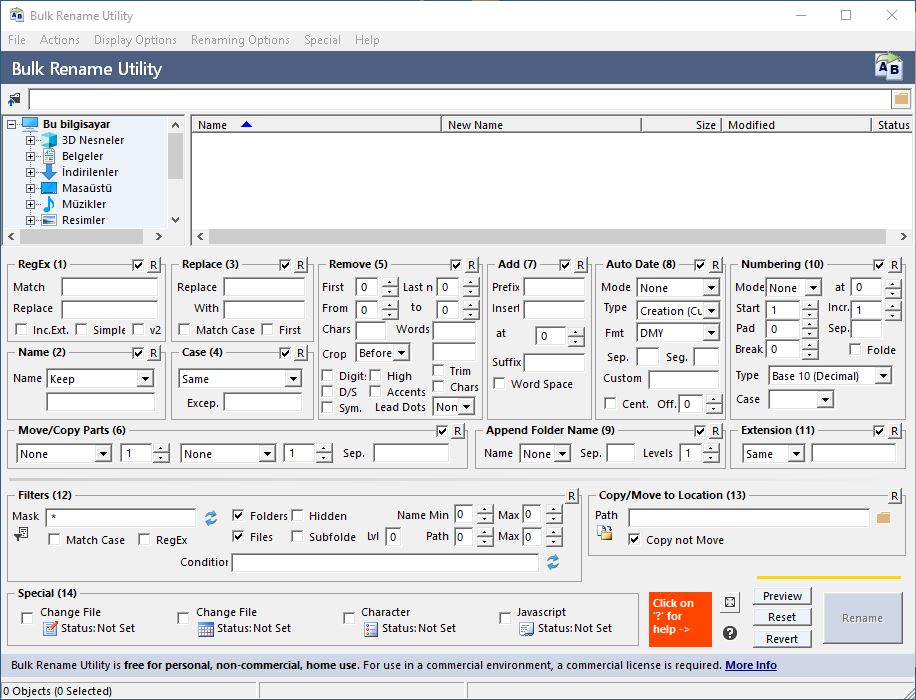Click the Preview button
Image resolution: width=916 pixels, height=700 pixels.
[x=782, y=596]
